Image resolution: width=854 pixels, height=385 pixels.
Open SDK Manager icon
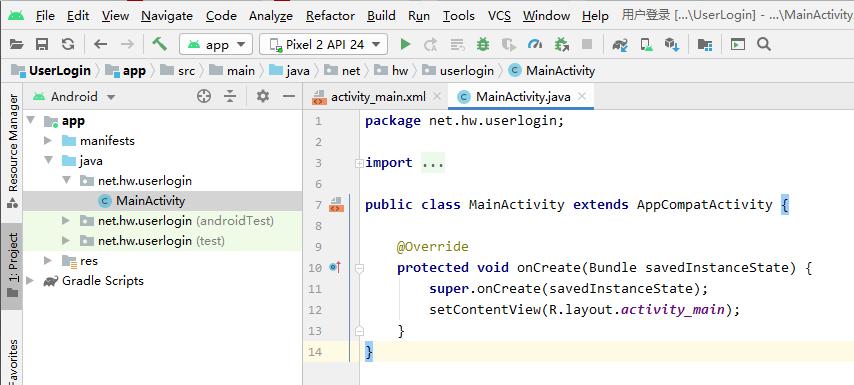pos(672,45)
